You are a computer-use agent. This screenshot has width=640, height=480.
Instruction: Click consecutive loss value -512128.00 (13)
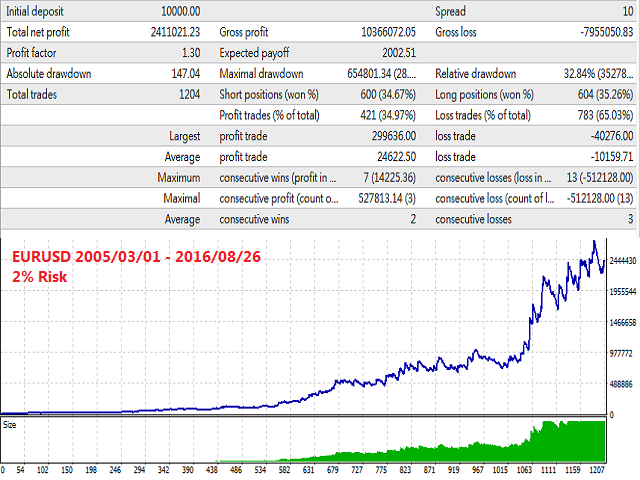point(600,198)
